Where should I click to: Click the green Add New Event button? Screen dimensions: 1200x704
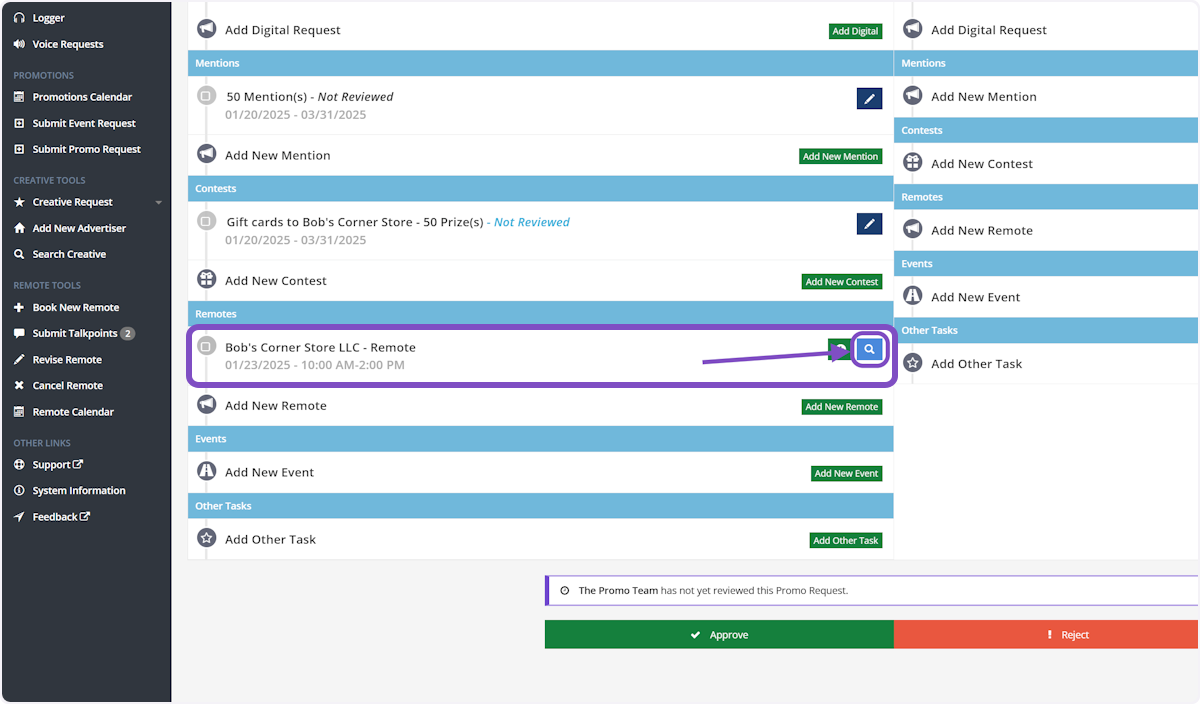coord(846,474)
